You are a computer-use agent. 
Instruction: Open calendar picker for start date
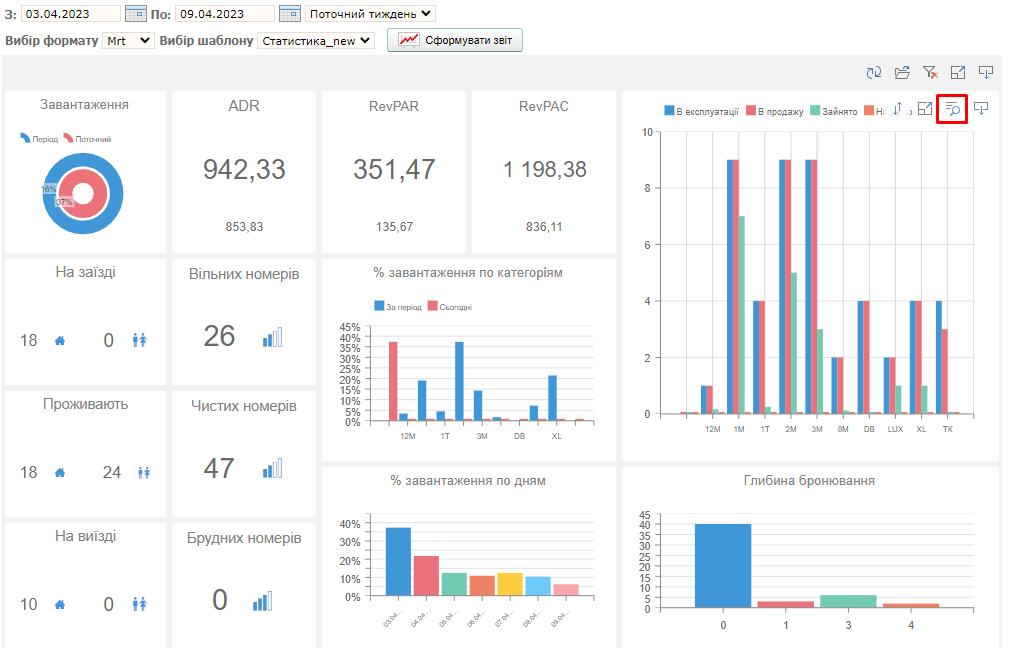[136, 14]
